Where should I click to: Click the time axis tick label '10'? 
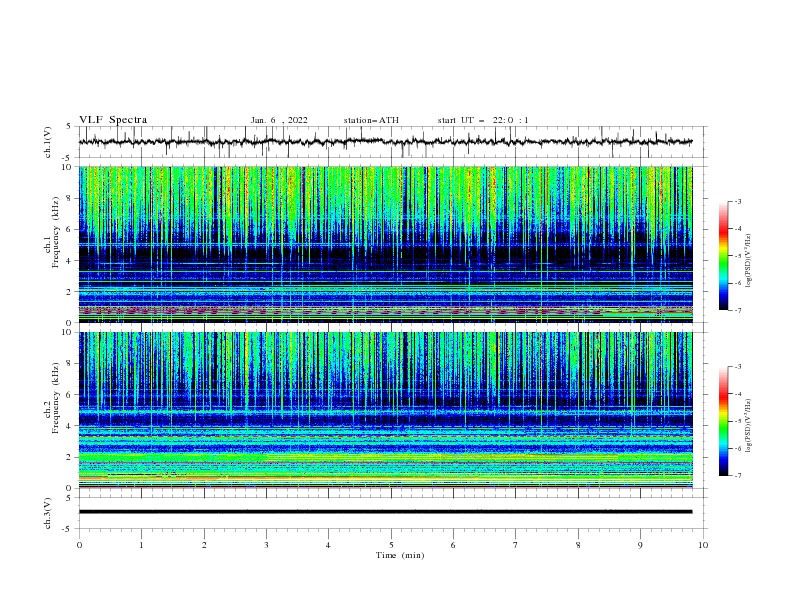(x=703, y=545)
